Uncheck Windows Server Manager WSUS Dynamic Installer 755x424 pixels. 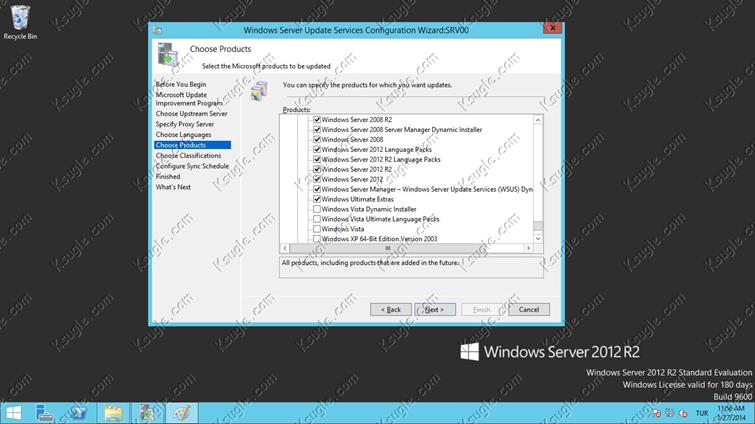click(317, 189)
